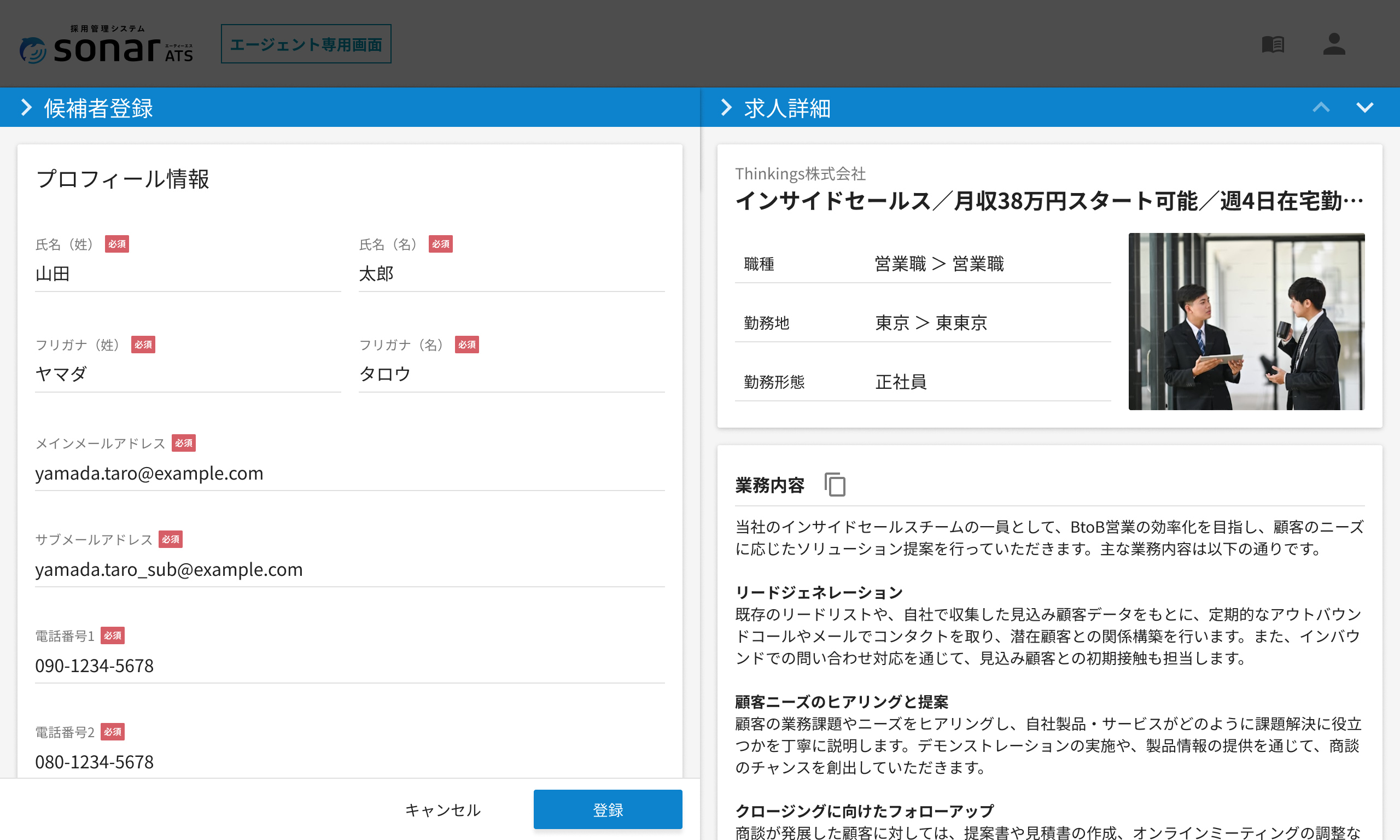Click the エージェント専用画面 label
Image resolution: width=1400 pixels, height=840 pixels.
[x=306, y=44]
